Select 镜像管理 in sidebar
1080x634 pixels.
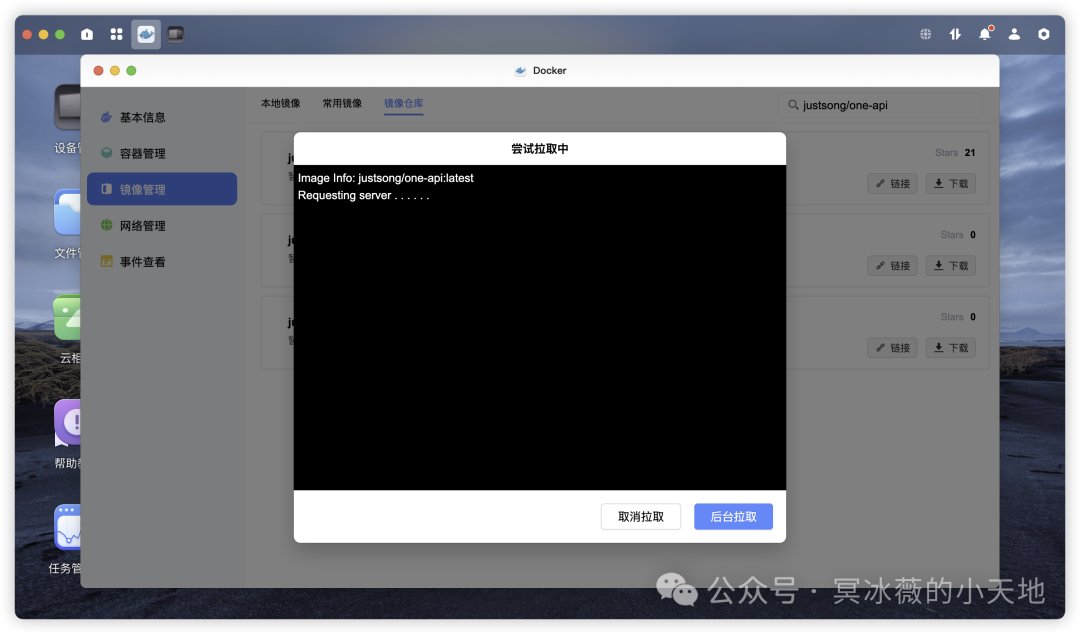point(162,189)
